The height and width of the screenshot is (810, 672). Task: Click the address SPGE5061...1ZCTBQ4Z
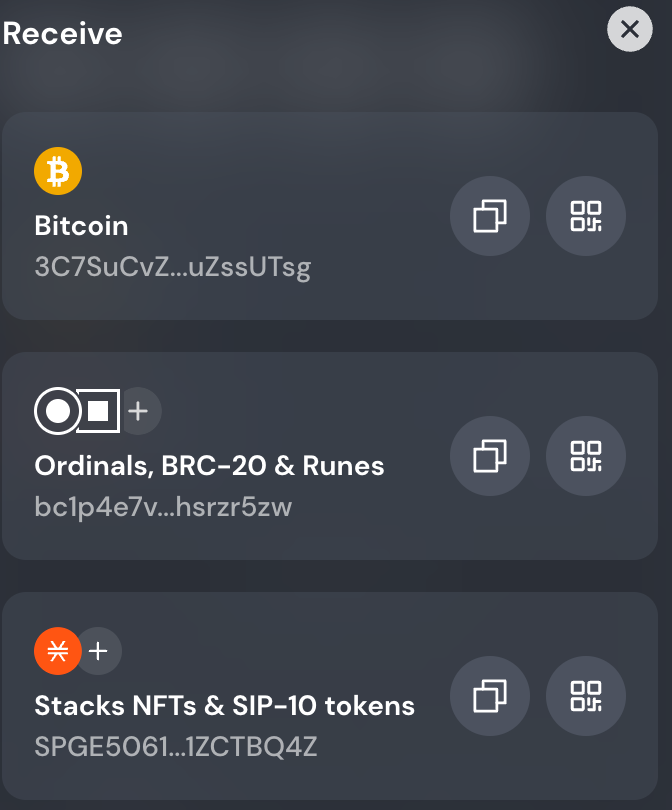pyautogui.click(x=176, y=747)
